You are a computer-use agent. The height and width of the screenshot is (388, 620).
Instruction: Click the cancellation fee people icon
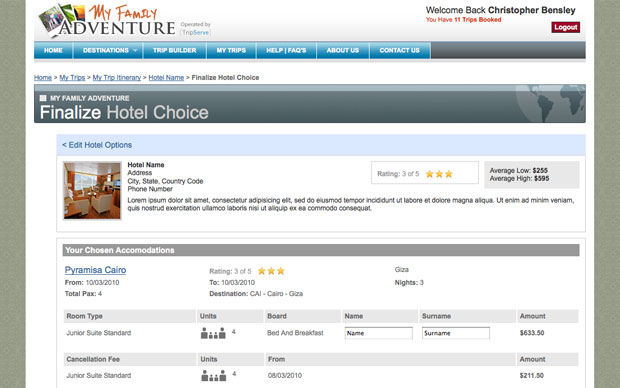pos(214,375)
